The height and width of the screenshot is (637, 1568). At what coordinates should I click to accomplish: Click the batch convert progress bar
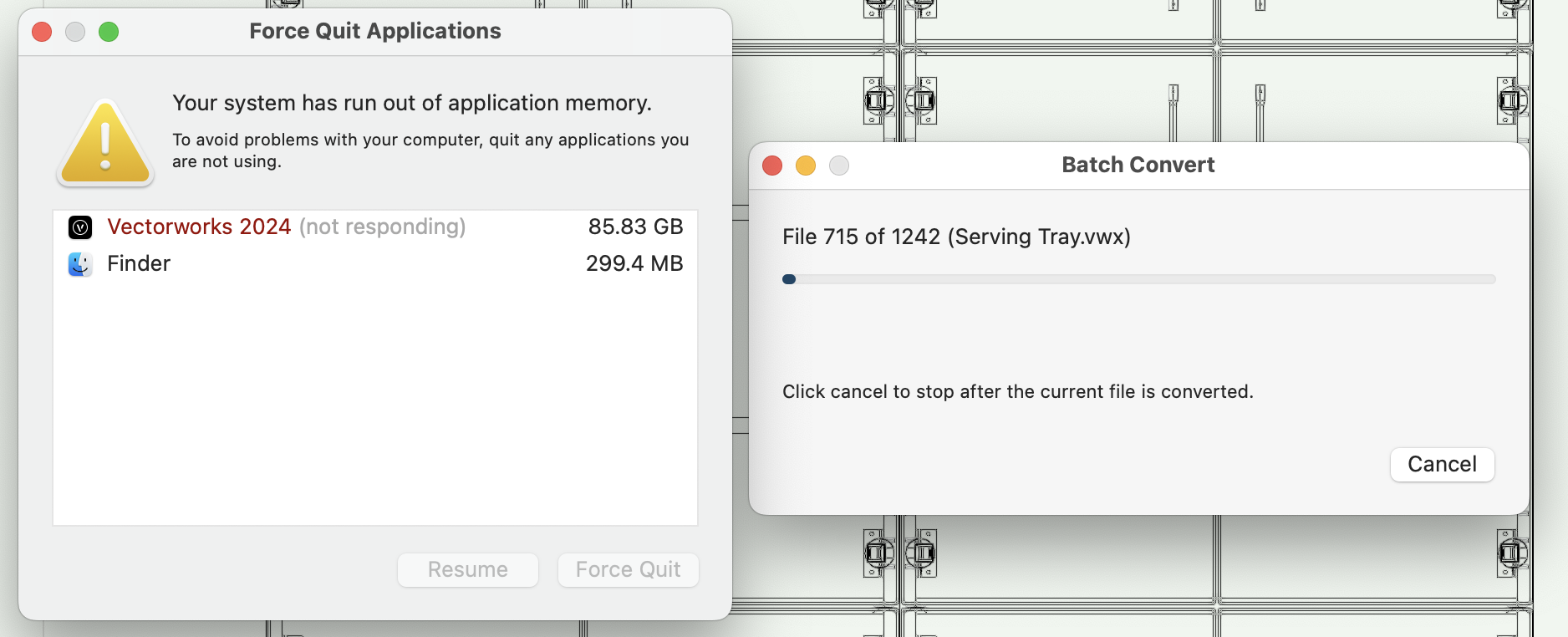point(1138,279)
